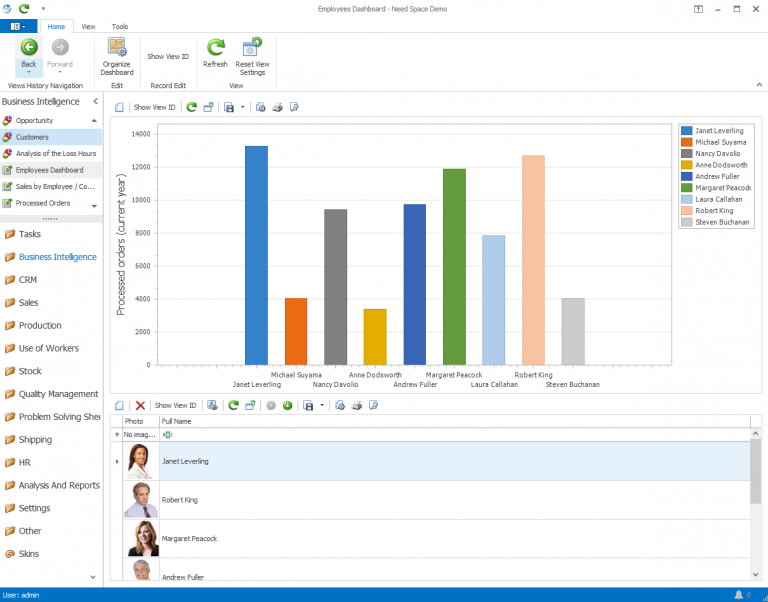The height and width of the screenshot is (602, 768).
Task: Open the dropdown arrow under the Back button
Action: point(28,72)
